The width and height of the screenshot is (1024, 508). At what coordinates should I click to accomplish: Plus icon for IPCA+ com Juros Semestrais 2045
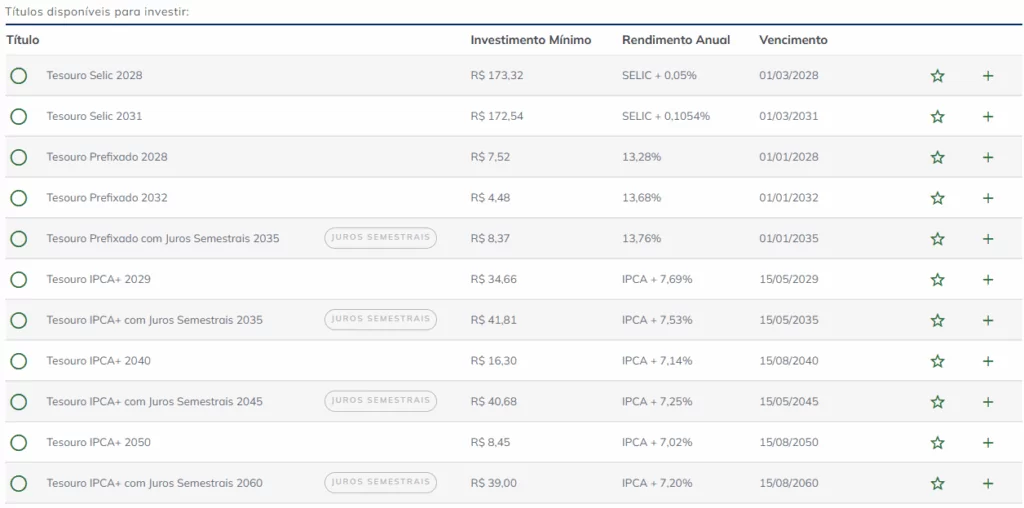(x=988, y=402)
